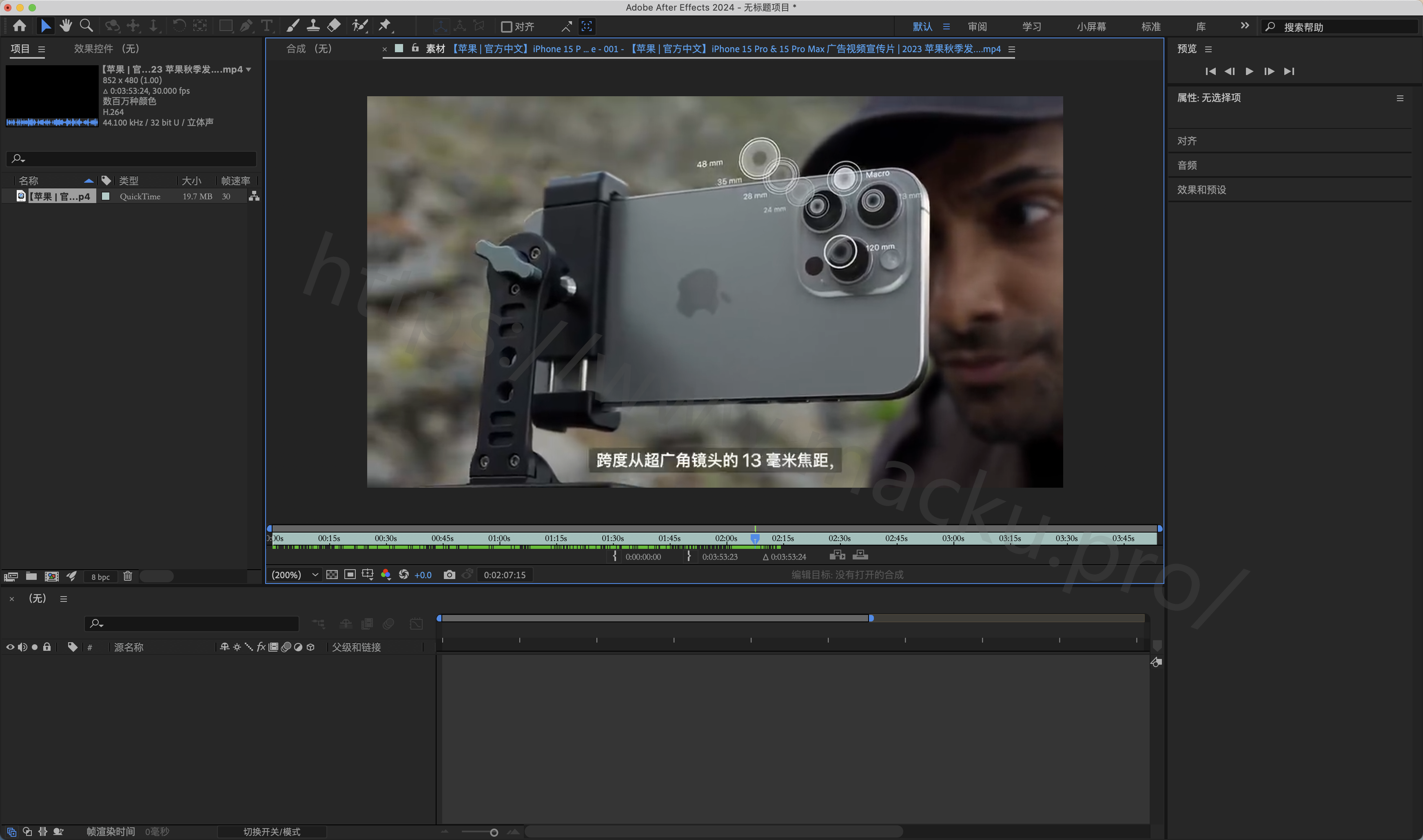This screenshot has width=1423, height=840.
Task: Click the new folder icon in project panel
Action: pyautogui.click(x=31, y=576)
